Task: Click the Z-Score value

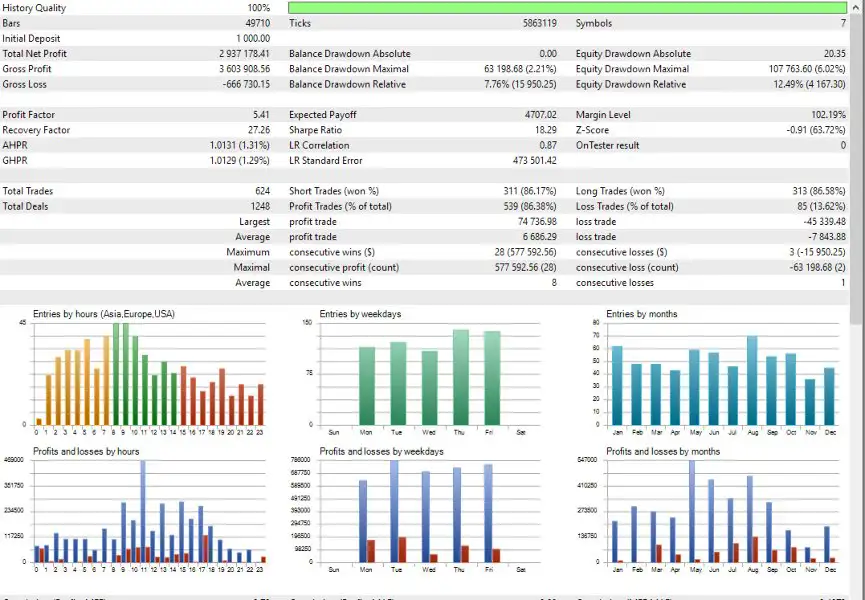Action: coord(815,130)
